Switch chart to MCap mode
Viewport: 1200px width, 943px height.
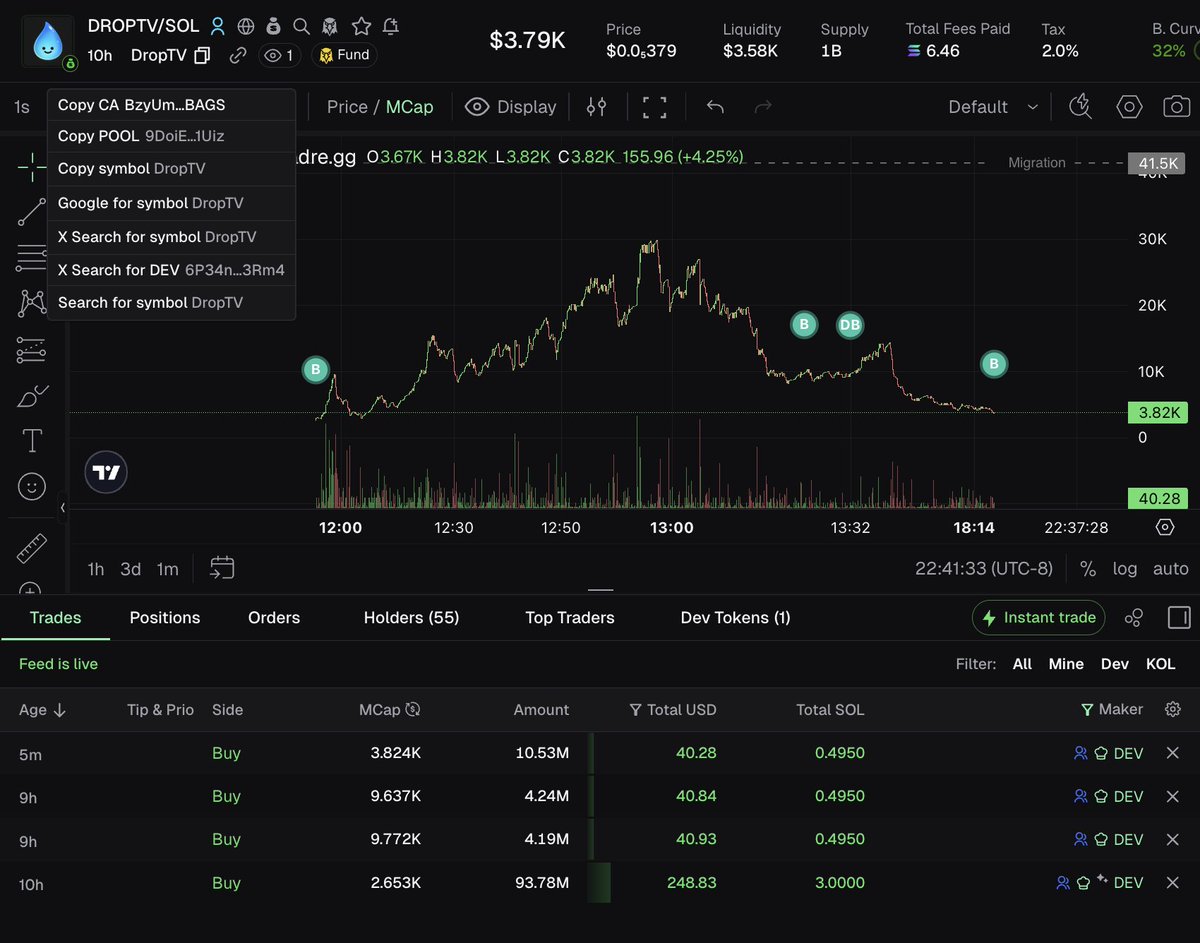[410, 107]
